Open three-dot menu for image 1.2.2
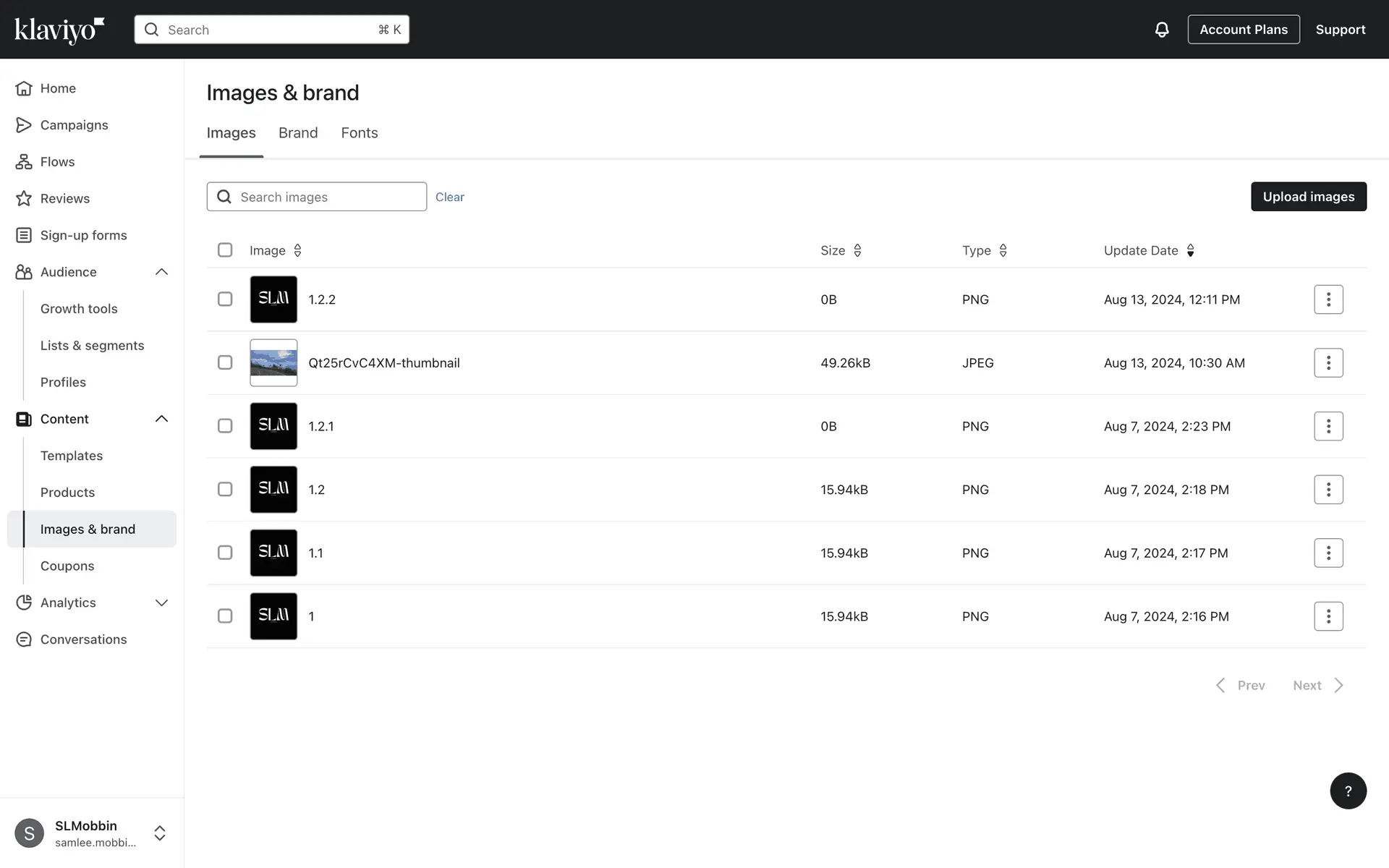 1328,299
